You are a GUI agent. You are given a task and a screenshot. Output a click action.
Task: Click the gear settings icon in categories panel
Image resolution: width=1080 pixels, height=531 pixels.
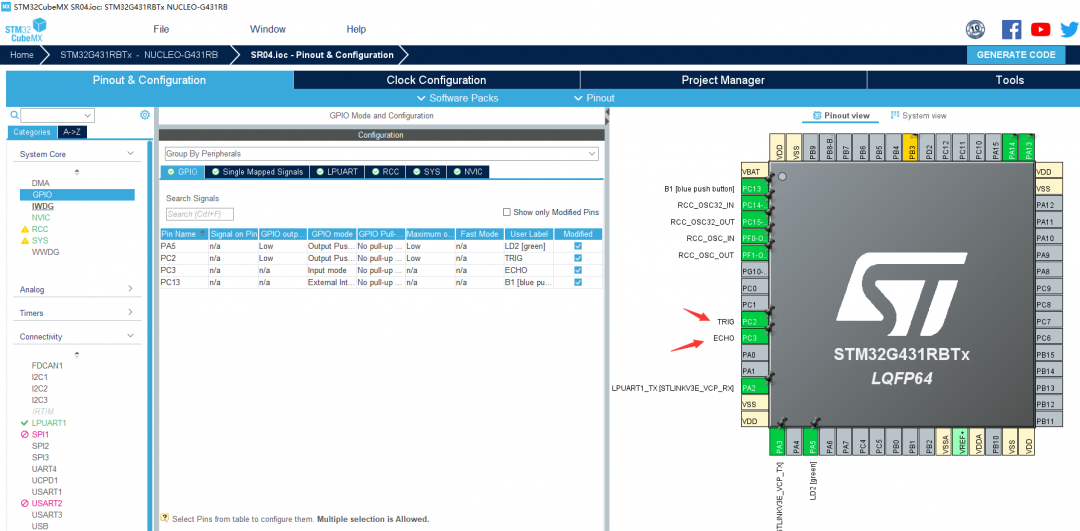point(145,115)
